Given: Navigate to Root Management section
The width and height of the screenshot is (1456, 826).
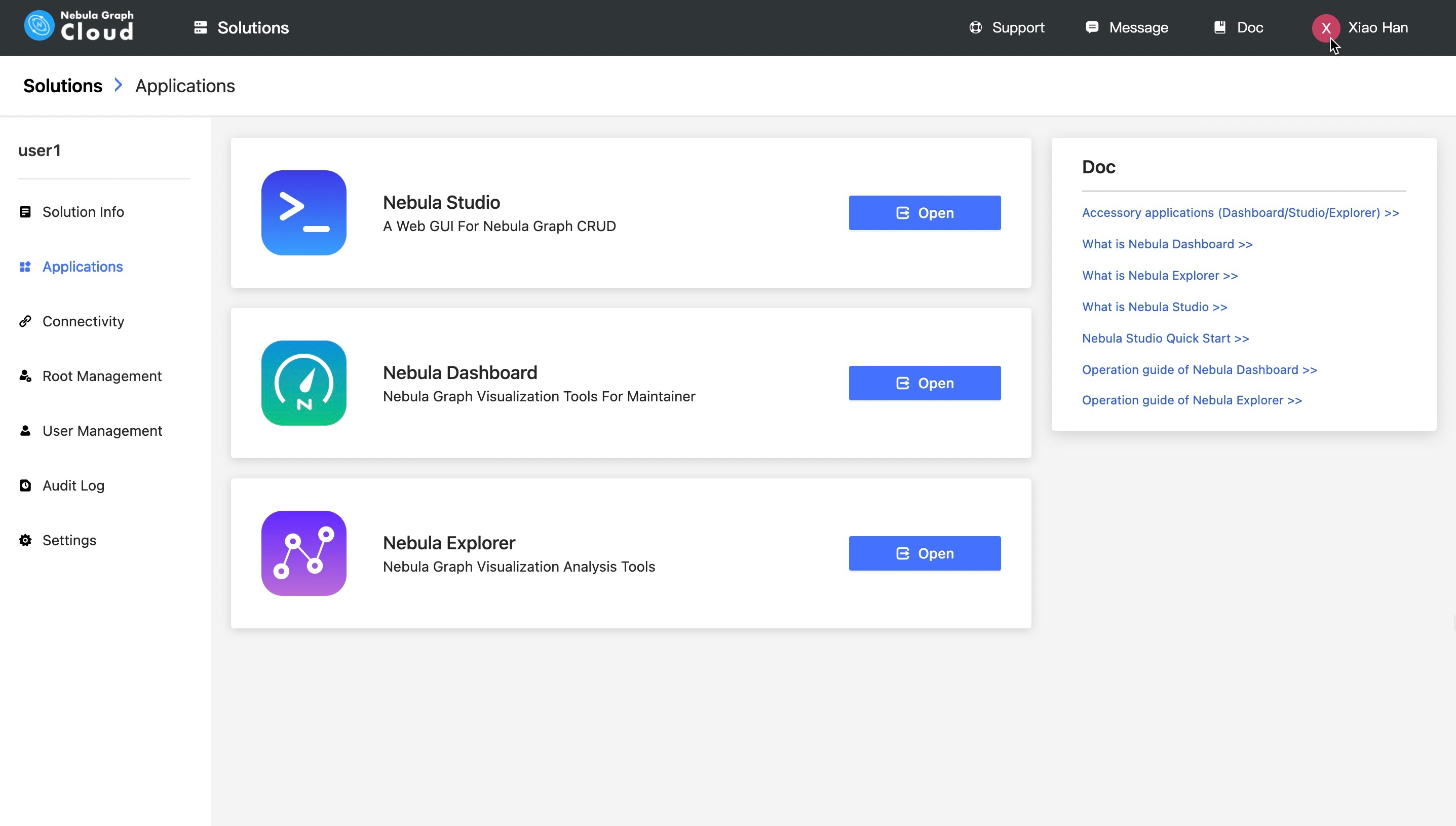Looking at the screenshot, I should (x=101, y=376).
